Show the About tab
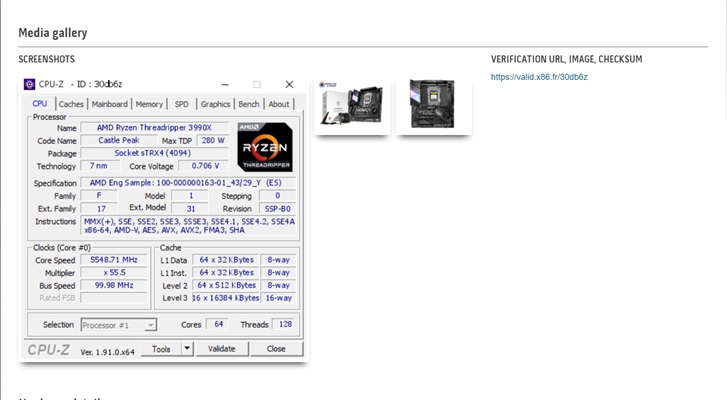 (279, 104)
